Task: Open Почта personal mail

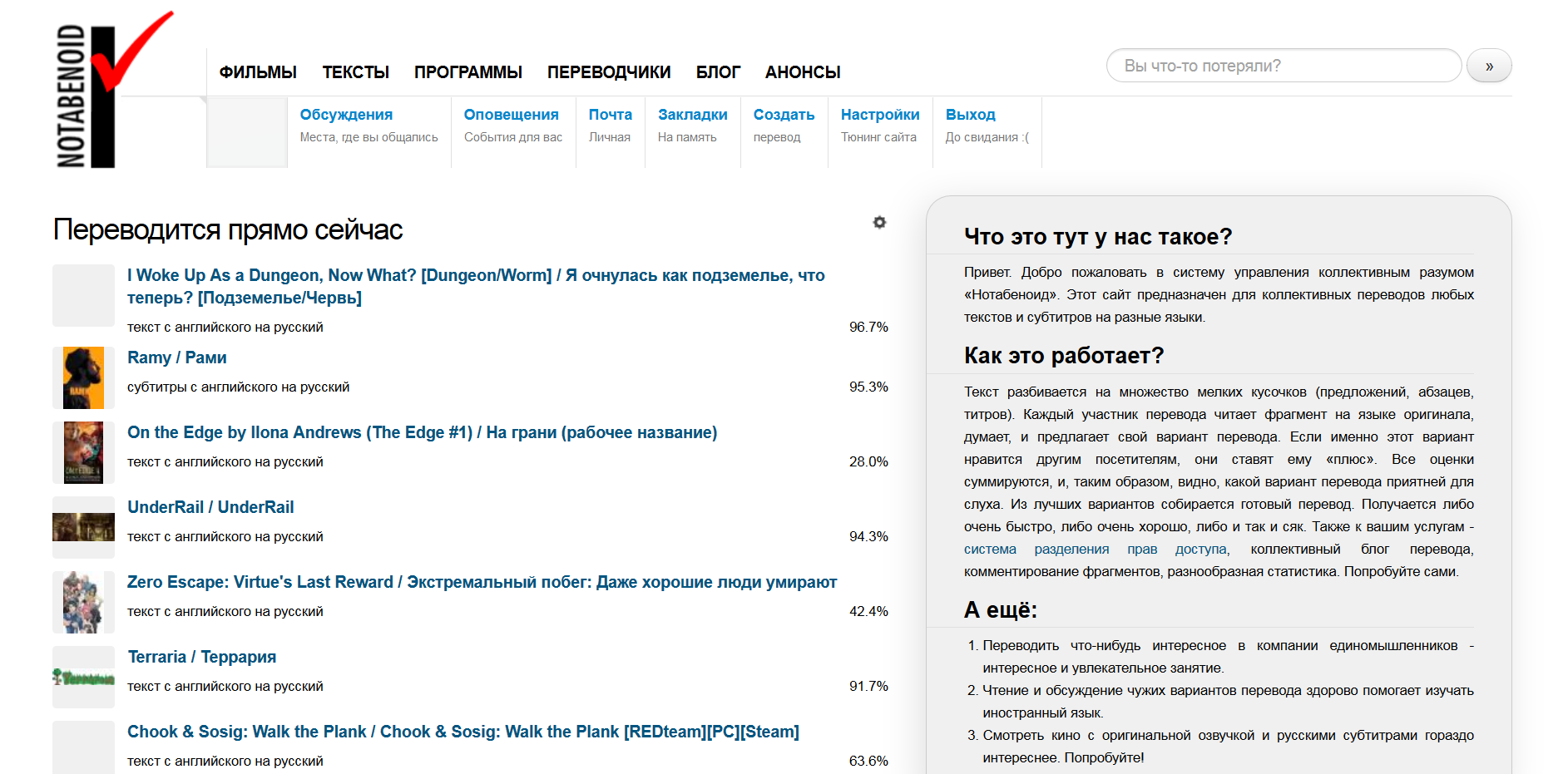Action: (x=610, y=115)
